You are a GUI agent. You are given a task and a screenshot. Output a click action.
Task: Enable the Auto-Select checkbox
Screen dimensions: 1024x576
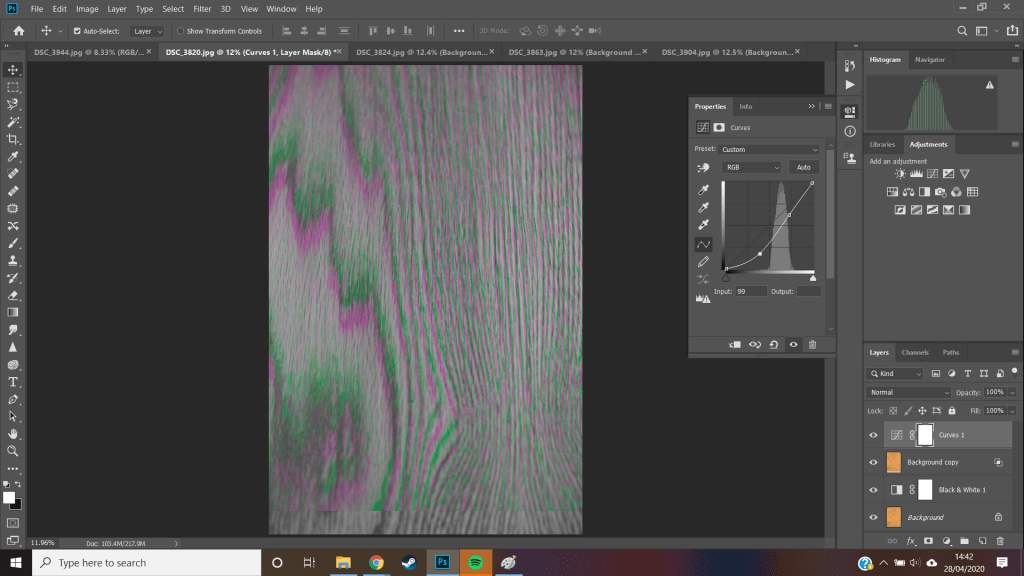tap(77, 31)
